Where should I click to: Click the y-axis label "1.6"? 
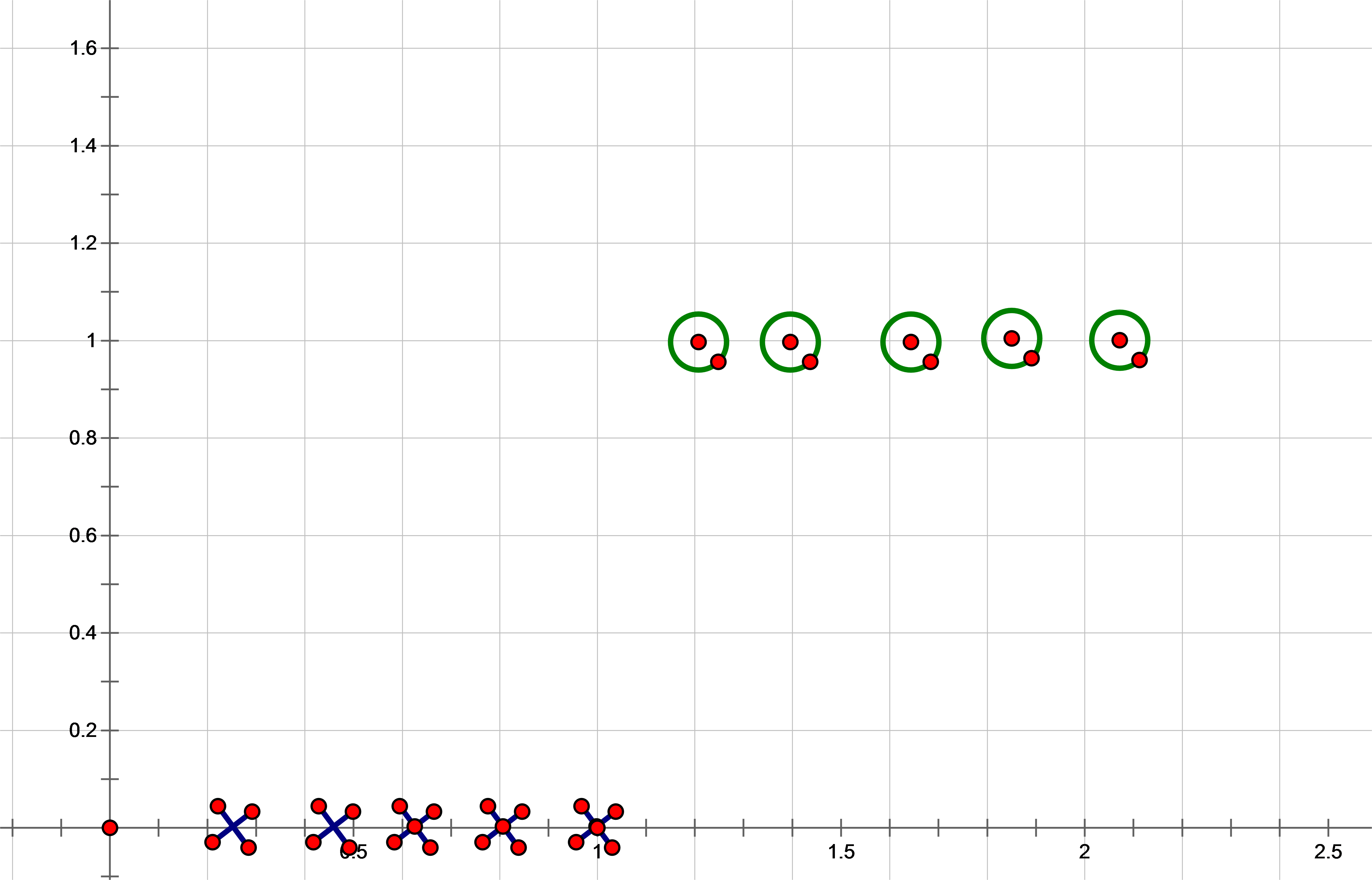(x=83, y=49)
